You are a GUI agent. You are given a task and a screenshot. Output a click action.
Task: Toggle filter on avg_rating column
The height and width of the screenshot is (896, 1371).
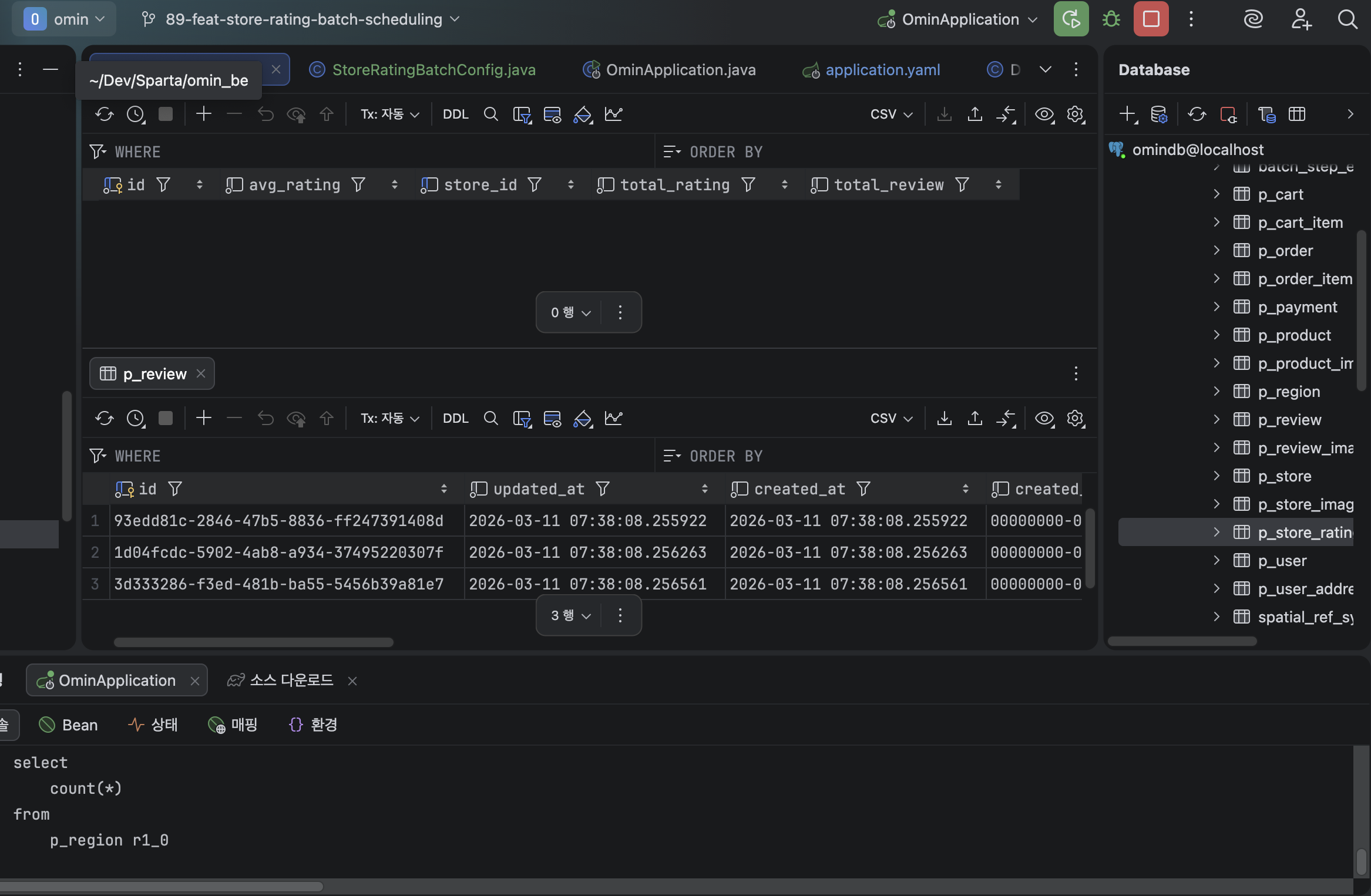pyautogui.click(x=358, y=185)
